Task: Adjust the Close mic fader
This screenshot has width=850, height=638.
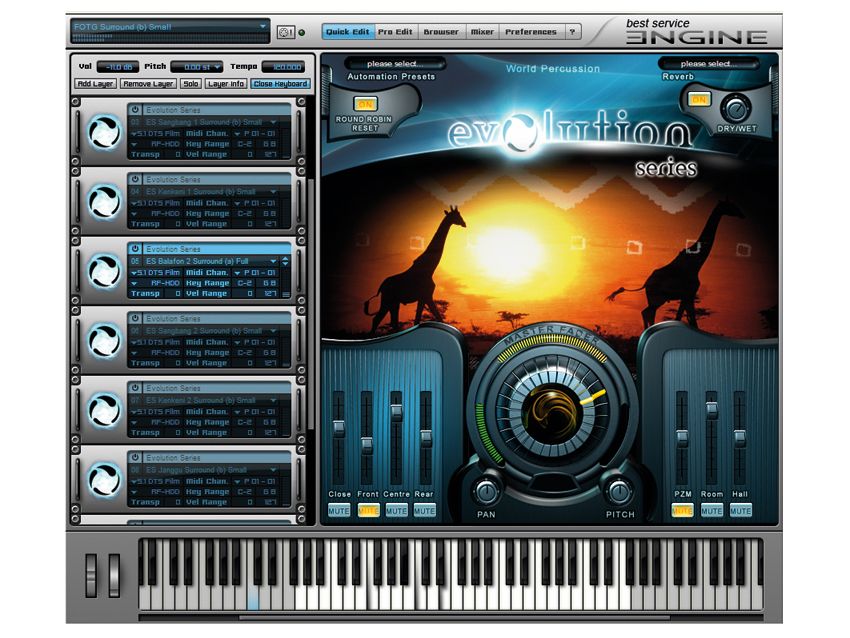Action: click(x=339, y=428)
